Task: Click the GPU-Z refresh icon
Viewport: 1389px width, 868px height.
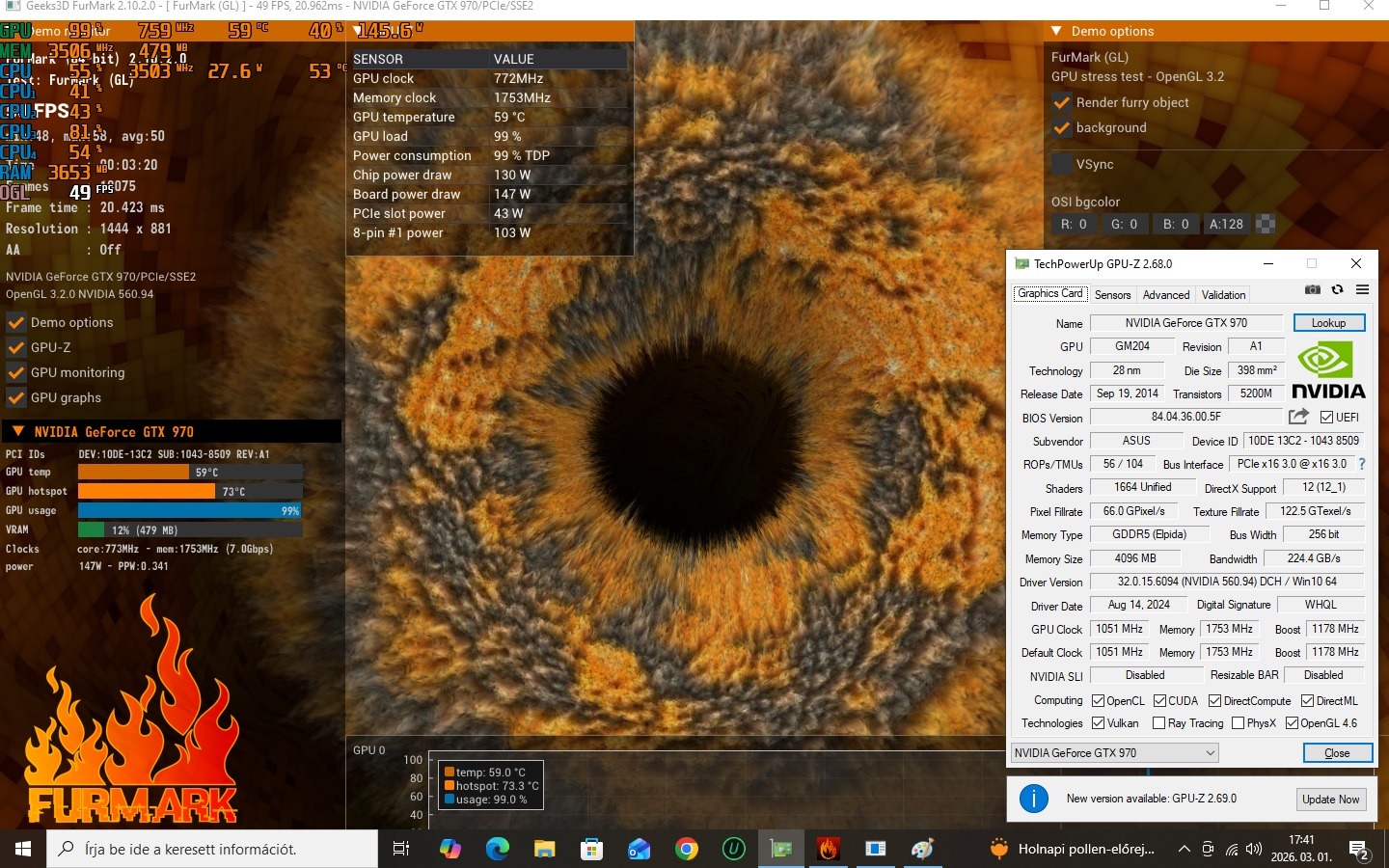Action: (1337, 289)
